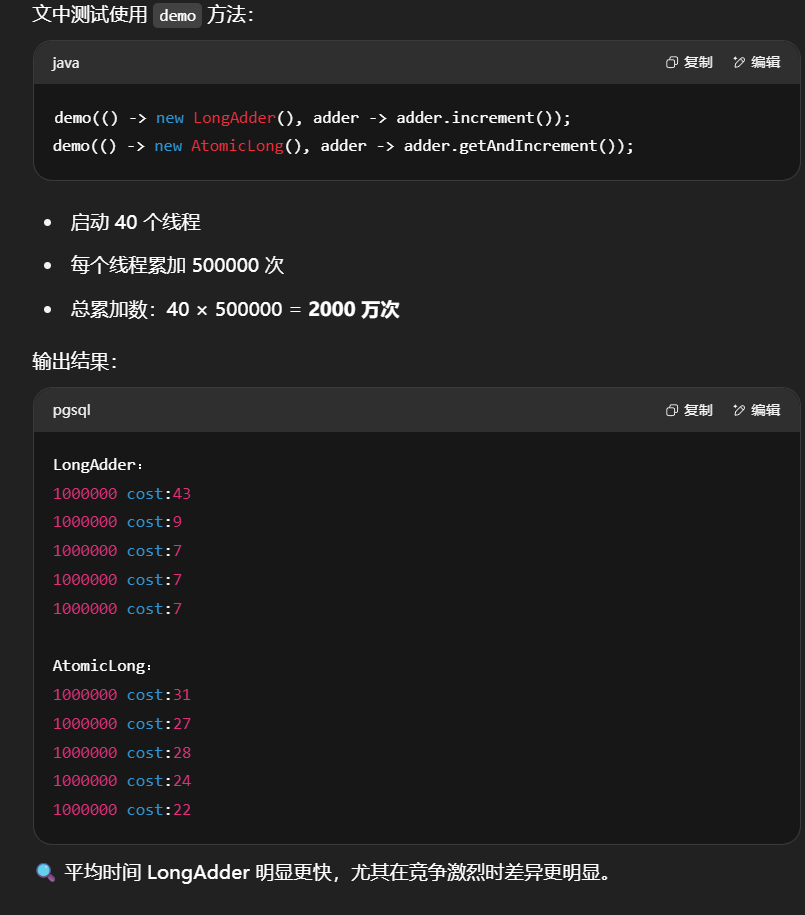The width and height of the screenshot is (805, 915).
Task: Click the magnifier emoji before the summary sentence
Action: coord(45,872)
